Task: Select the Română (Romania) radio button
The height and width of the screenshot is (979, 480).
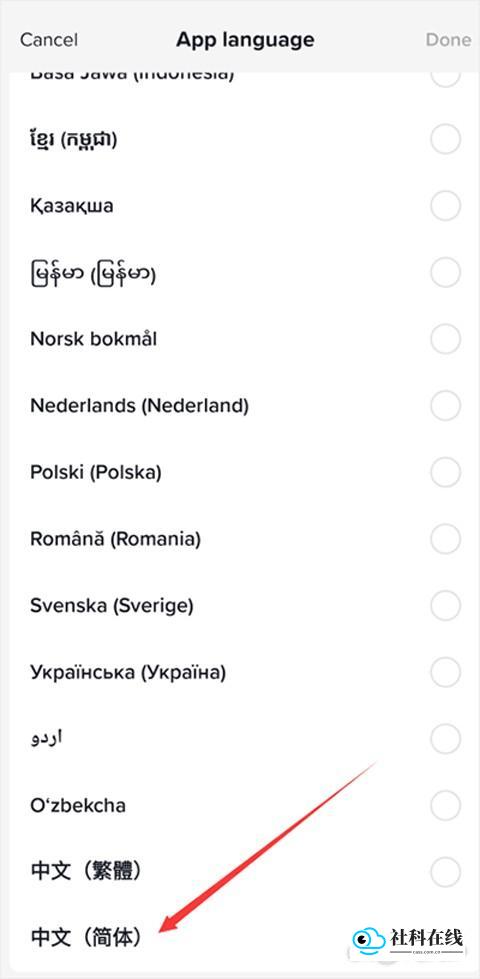Action: 446,539
